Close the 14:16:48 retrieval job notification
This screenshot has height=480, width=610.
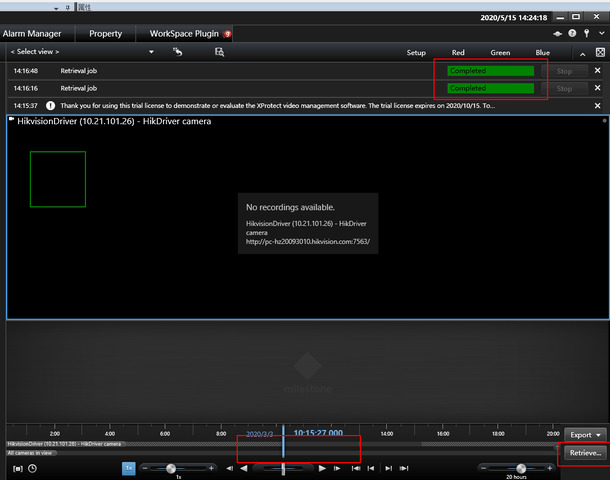click(x=598, y=71)
